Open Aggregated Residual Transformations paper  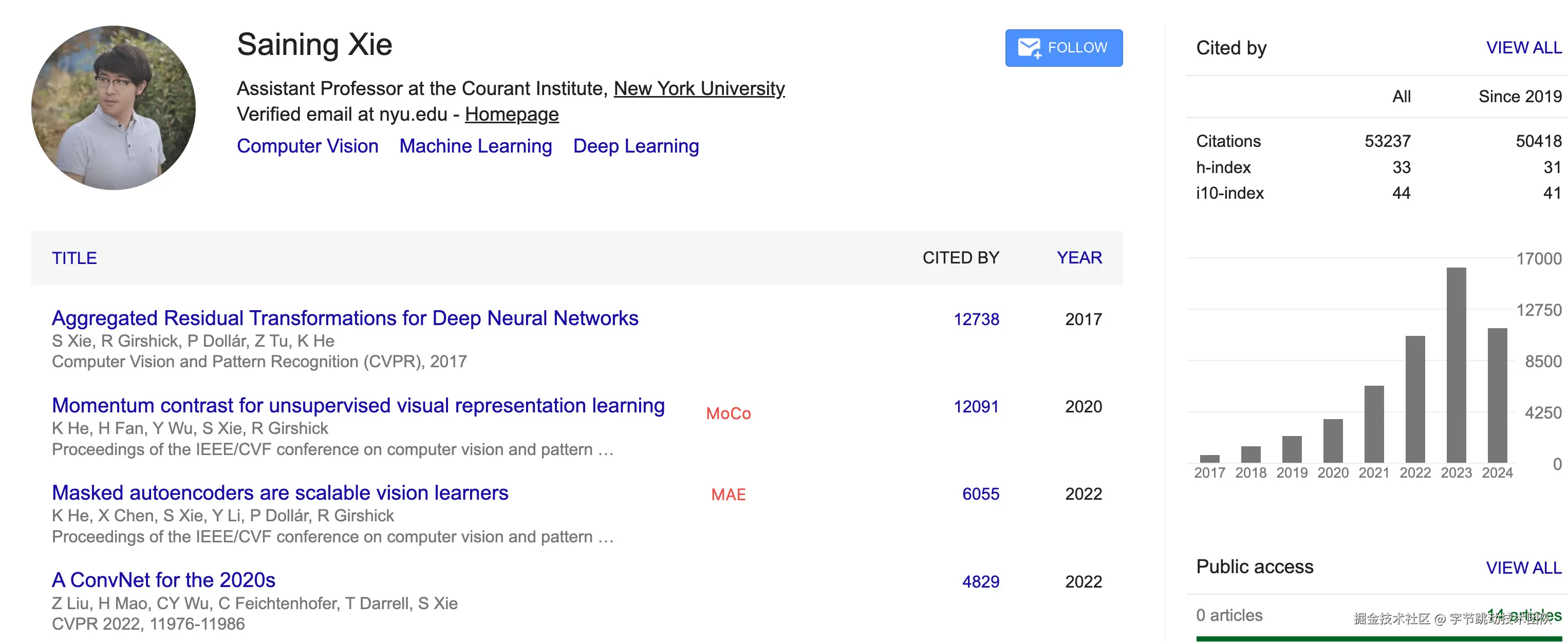point(345,318)
